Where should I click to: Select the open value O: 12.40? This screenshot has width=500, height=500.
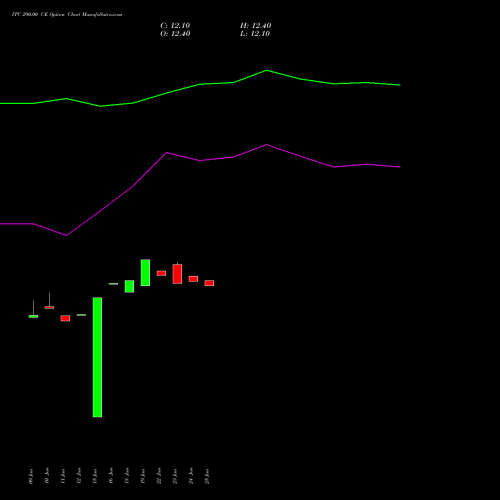click(x=175, y=34)
